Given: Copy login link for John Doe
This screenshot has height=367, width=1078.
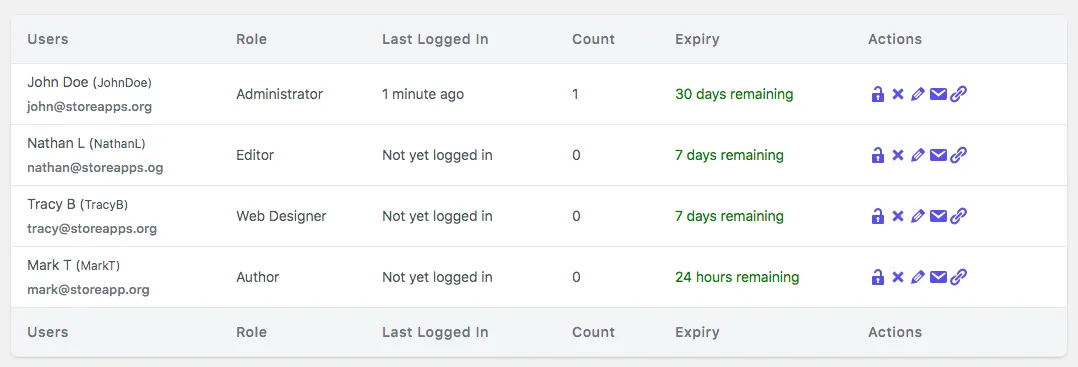Looking at the screenshot, I should [958, 94].
